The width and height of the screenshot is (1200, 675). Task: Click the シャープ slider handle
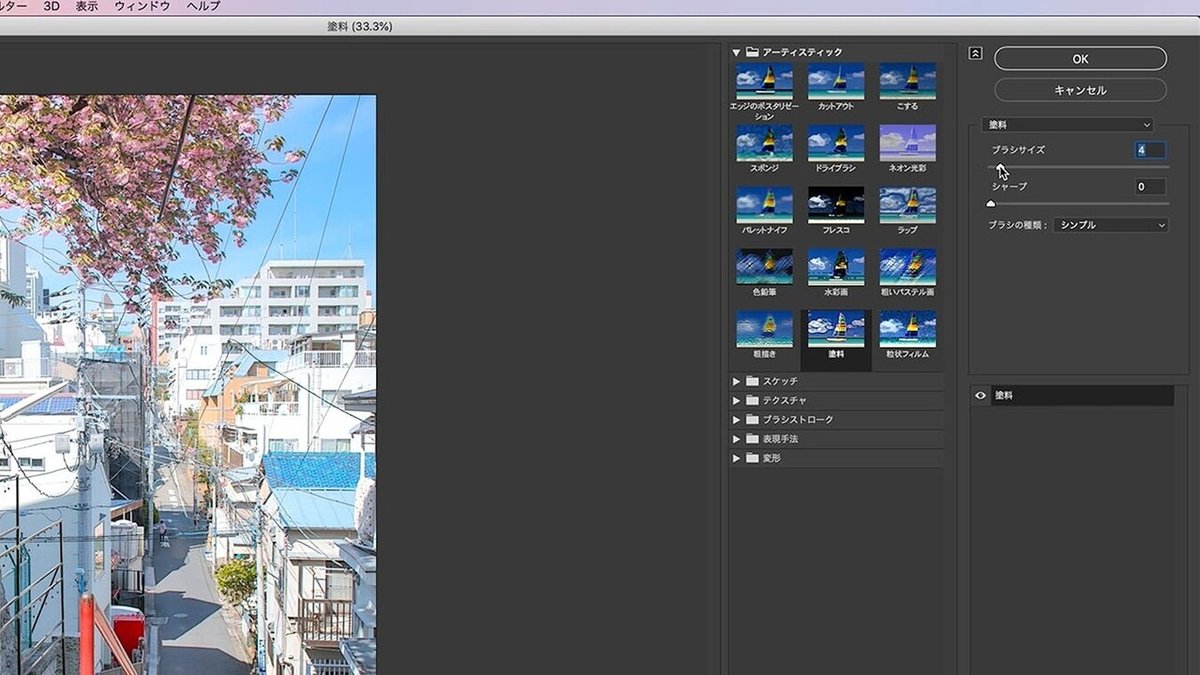pos(991,203)
